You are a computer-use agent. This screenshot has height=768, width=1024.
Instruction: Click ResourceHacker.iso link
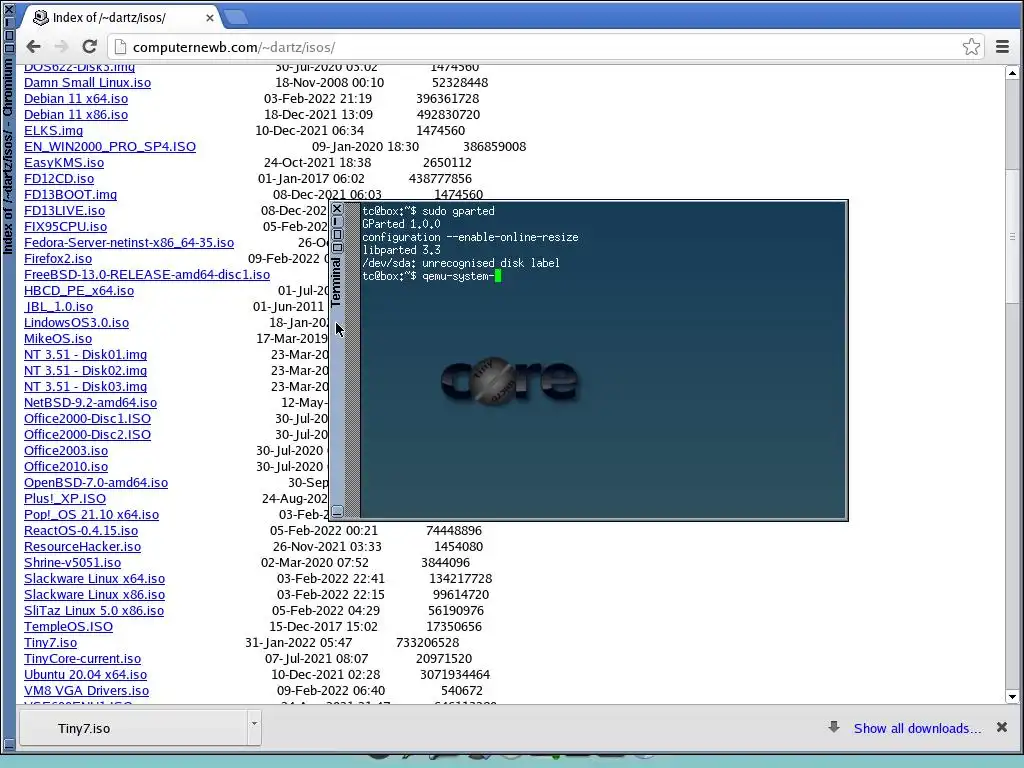pos(82,547)
